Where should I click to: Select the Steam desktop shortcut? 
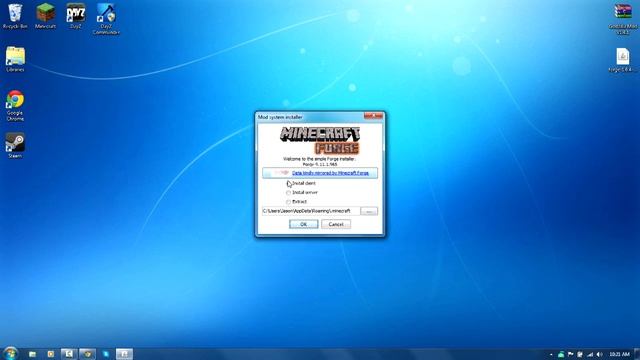tap(15, 145)
